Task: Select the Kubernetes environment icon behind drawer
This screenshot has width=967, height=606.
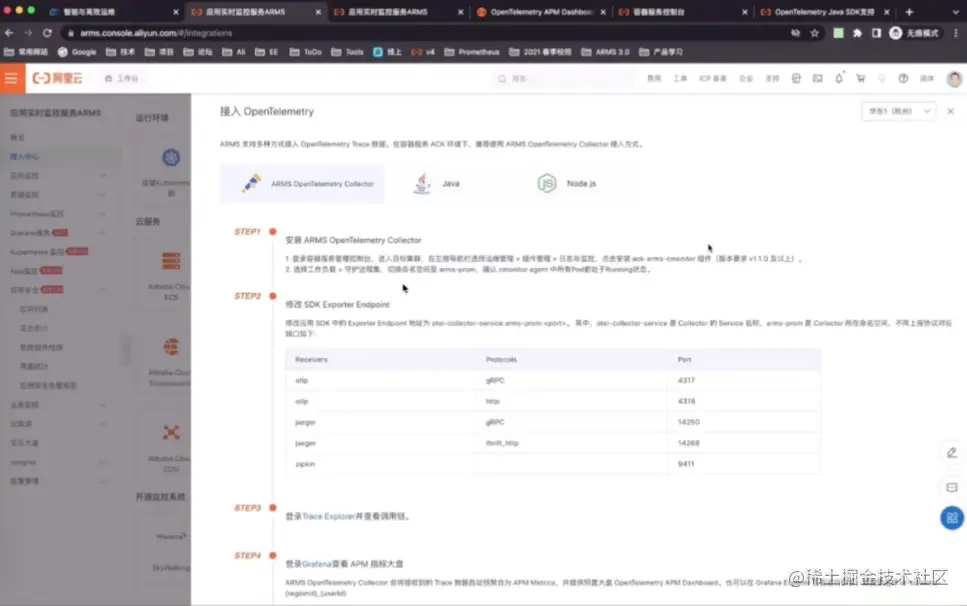Action: 171,158
